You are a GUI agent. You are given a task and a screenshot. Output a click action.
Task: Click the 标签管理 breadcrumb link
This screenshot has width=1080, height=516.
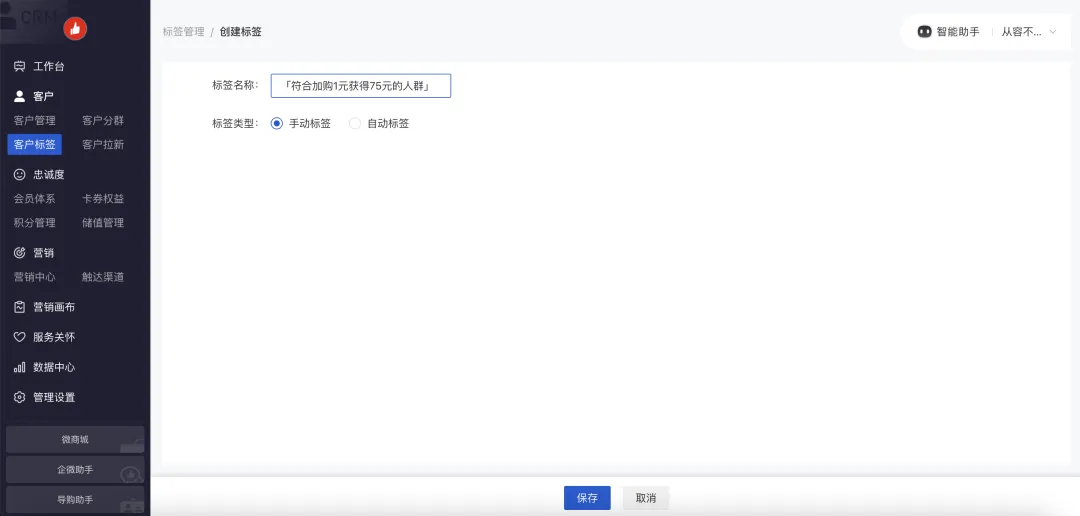pyautogui.click(x=183, y=32)
